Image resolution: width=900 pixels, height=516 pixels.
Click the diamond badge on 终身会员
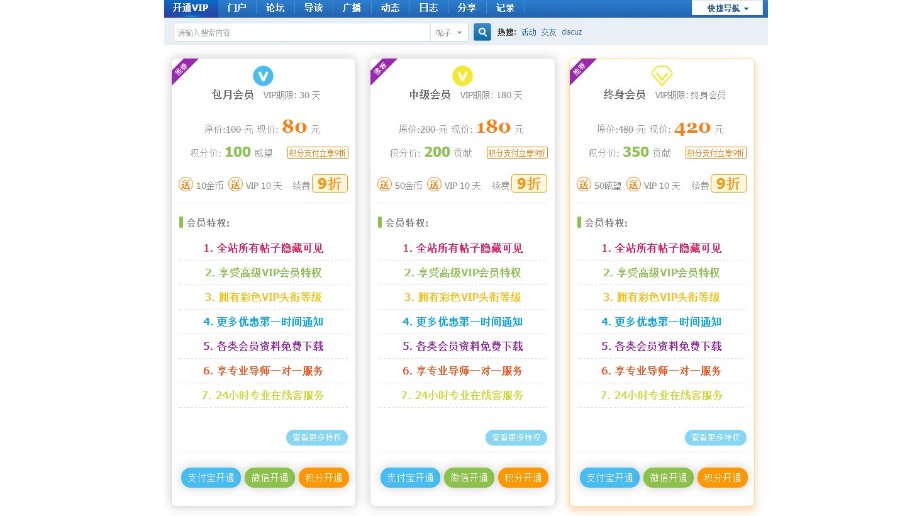point(661,75)
